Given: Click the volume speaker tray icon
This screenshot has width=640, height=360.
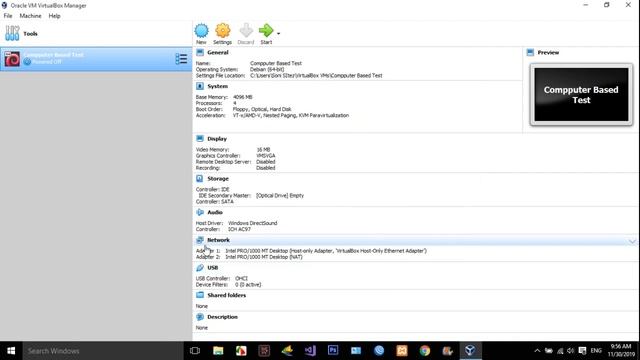Looking at the screenshot, I should (571, 351).
